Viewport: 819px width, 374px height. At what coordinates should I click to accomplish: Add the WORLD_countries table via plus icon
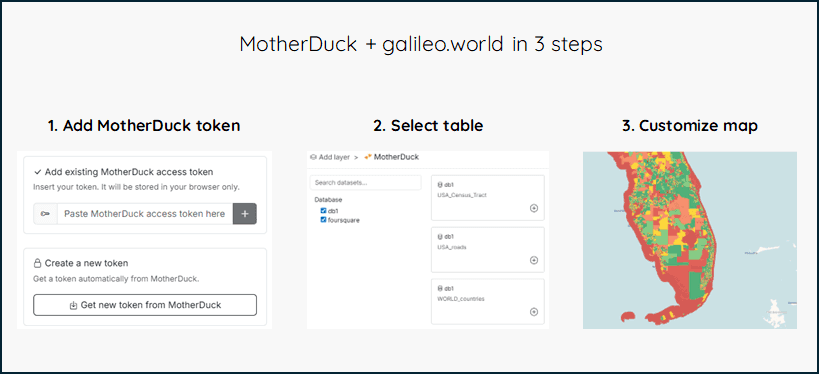[534, 312]
